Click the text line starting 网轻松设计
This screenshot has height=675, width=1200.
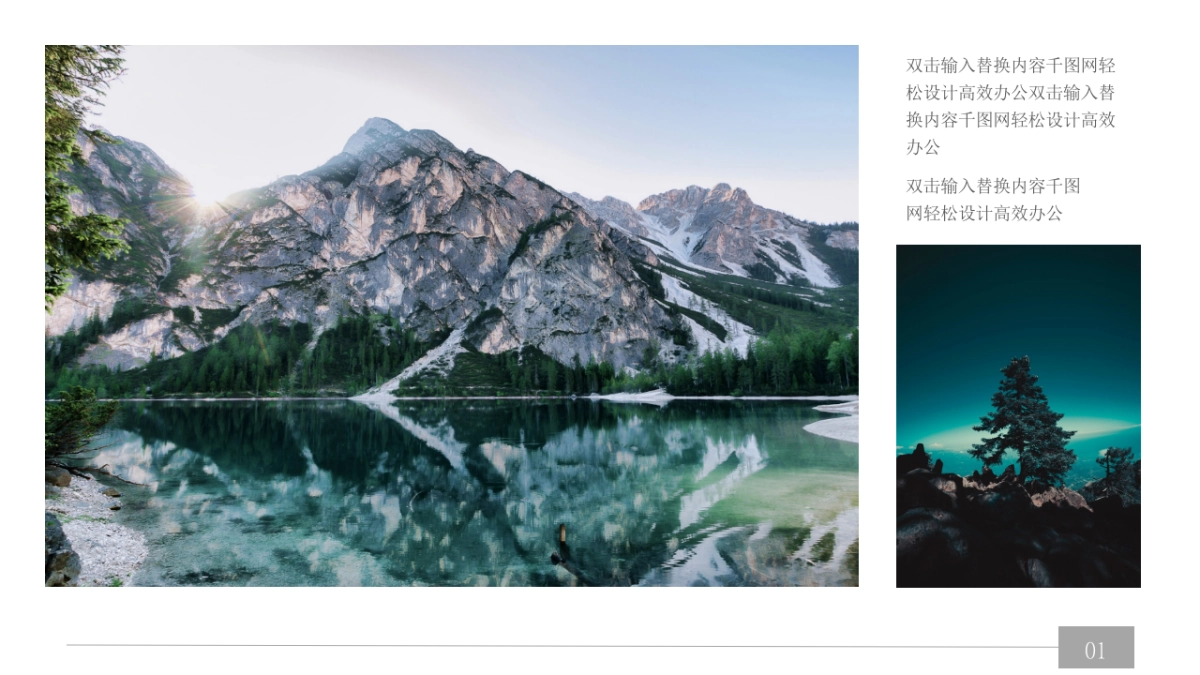pyautogui.click(x=984, y=213)
